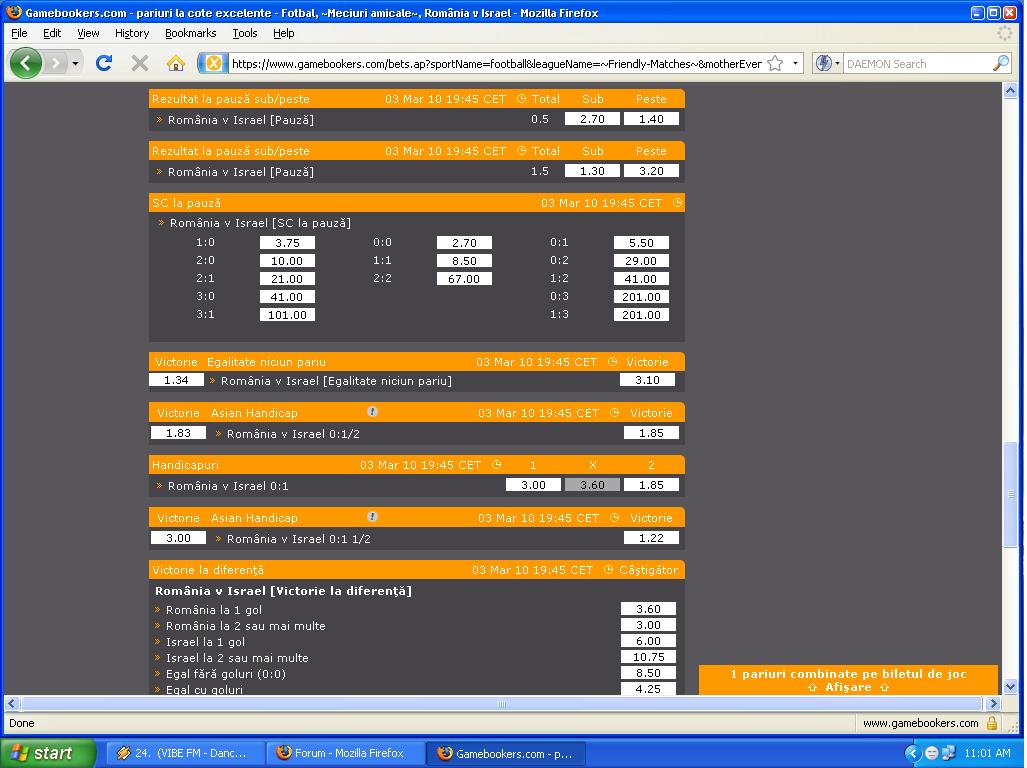
Task: Switch to Forum - Mozilla Firefox taskbar item
Action: [346, 753]
